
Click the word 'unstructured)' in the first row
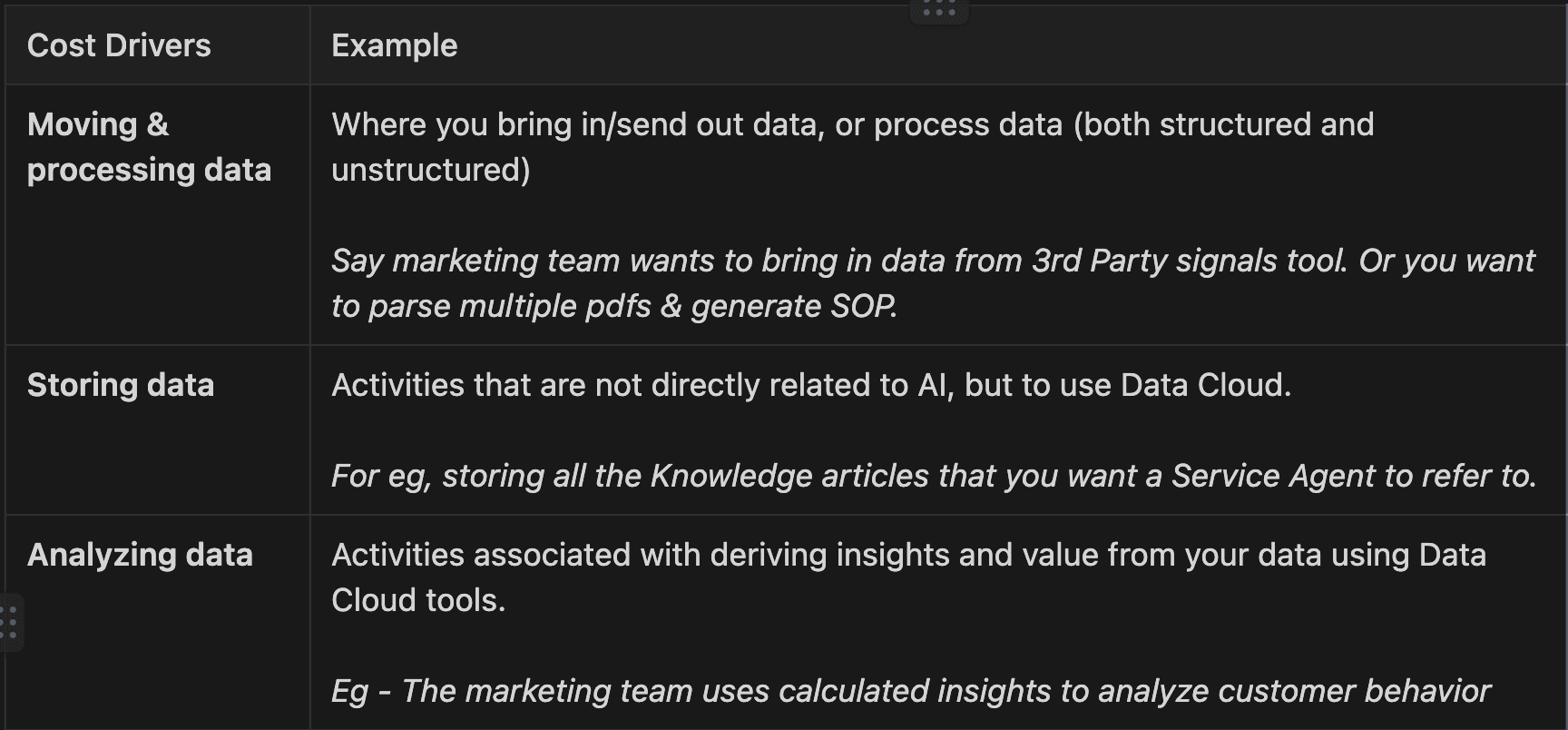click(431, 170)
